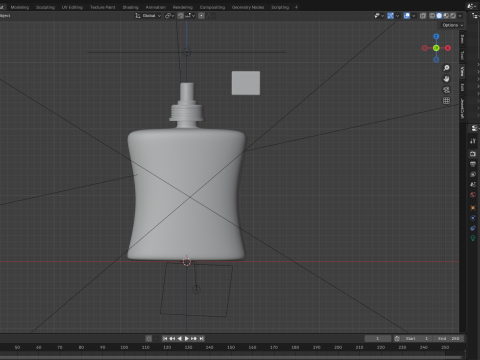Play the animation forward
Image resolution: width=480 pixels, height=360 pixels.
[187, 339]
